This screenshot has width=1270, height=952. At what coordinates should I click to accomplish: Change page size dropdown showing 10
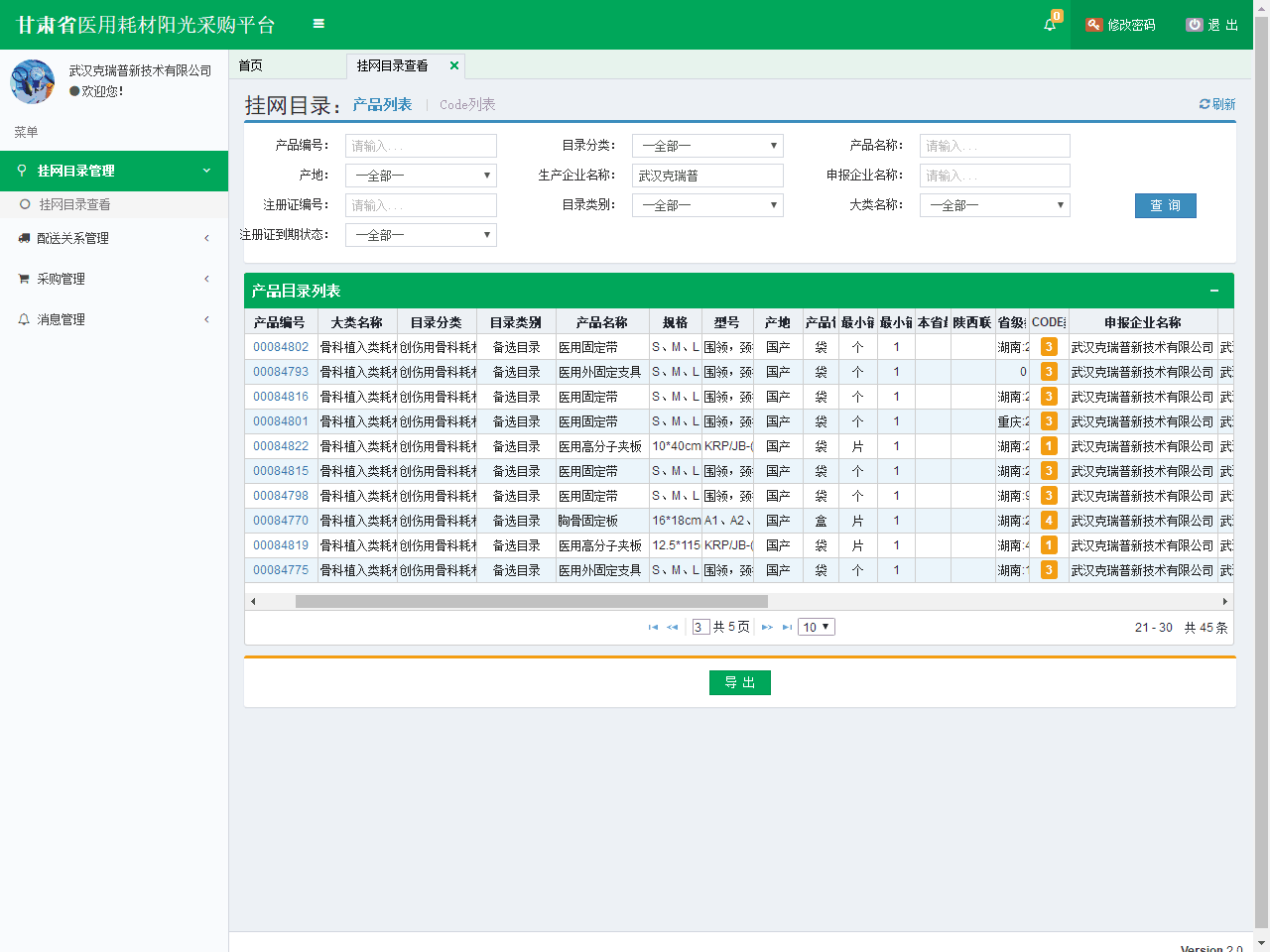coord(817,627)
